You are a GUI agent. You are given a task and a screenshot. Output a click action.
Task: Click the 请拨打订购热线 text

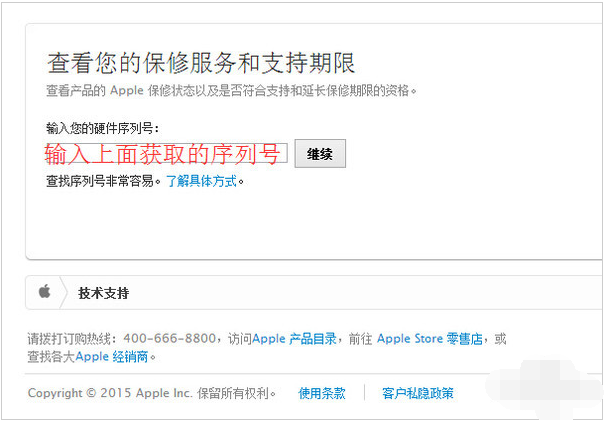pyautogui.click(x=72, y=339)
